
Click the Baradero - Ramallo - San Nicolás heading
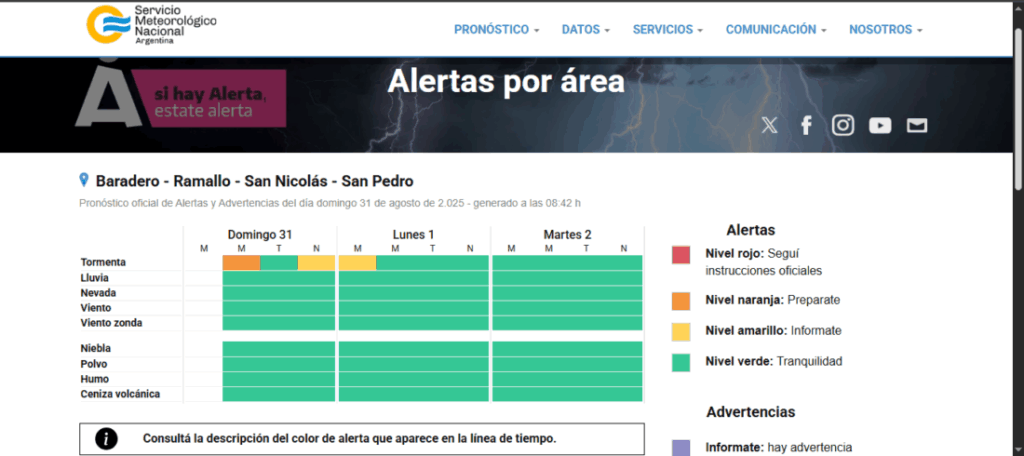pyautogui.click(x=254, y=181)
